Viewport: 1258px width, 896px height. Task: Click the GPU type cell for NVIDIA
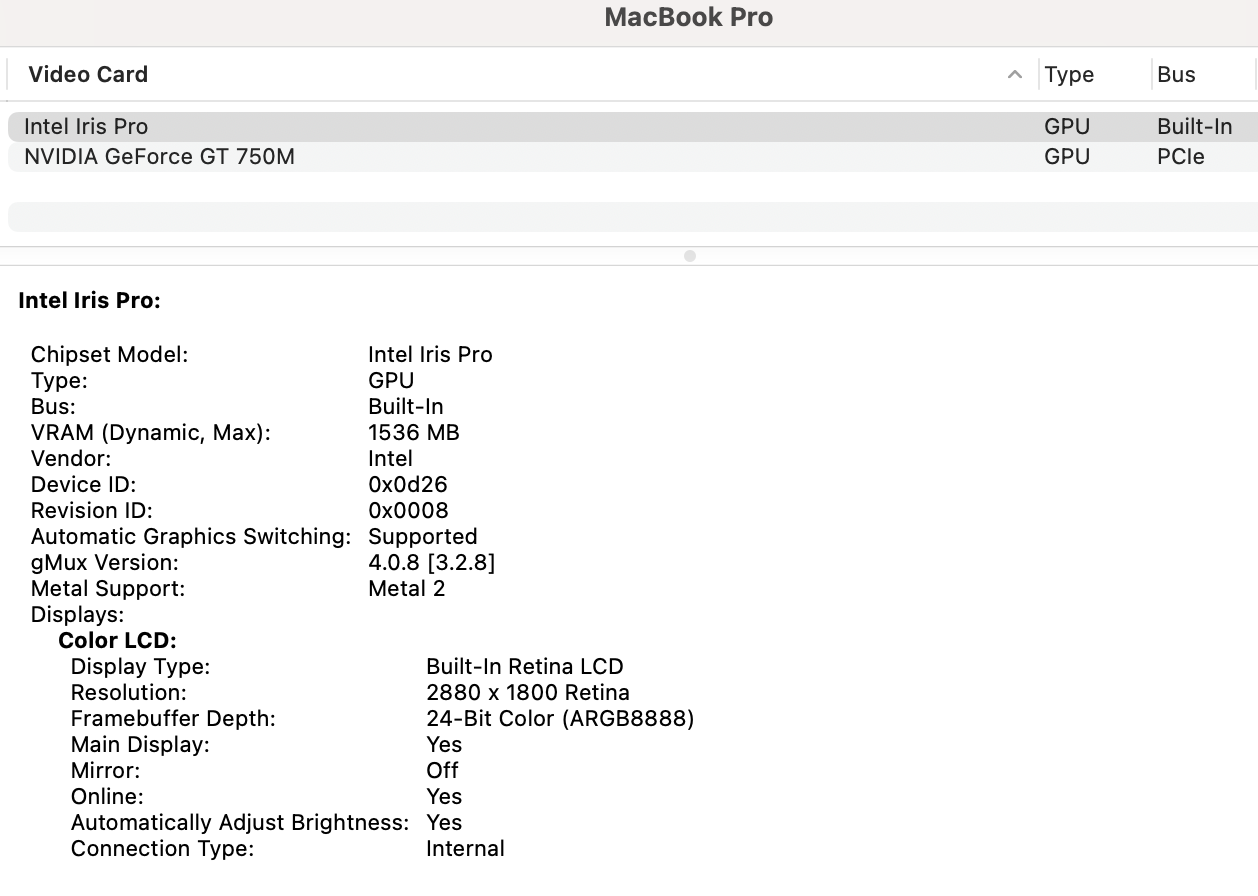coord(1067,157)
